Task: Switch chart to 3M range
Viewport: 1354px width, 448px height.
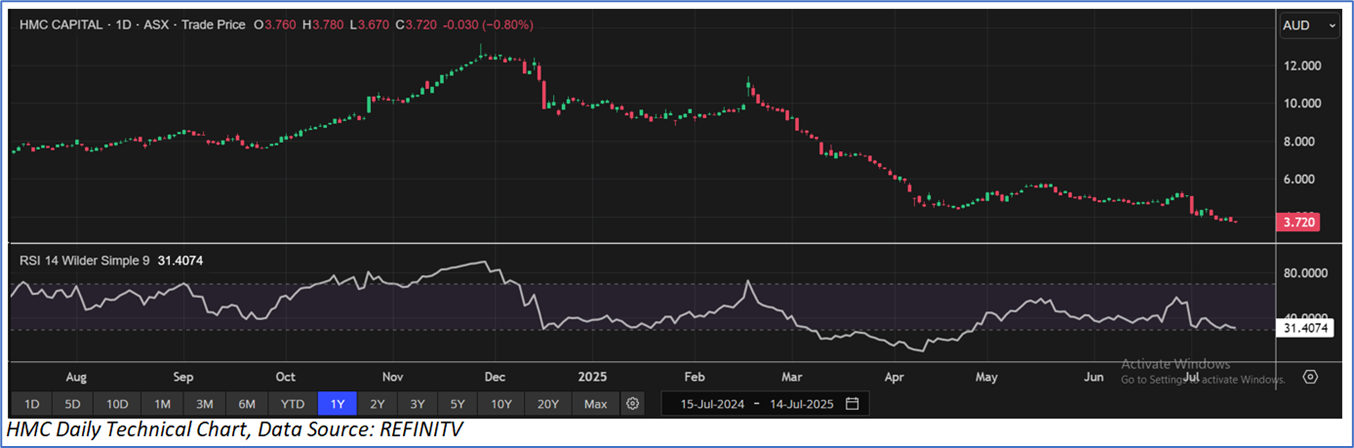Action: (x=205, y=404)
